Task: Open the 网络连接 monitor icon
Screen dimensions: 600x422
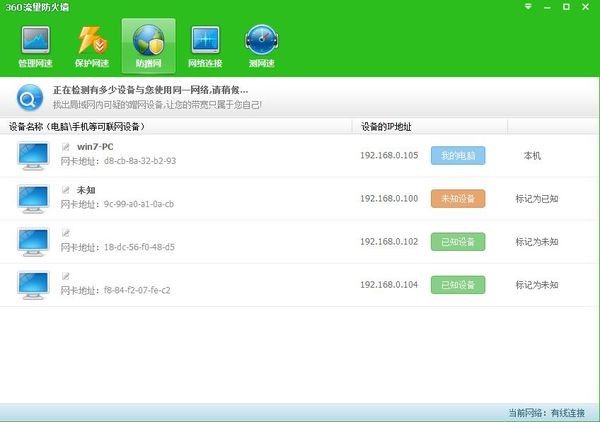Action: 205,46
